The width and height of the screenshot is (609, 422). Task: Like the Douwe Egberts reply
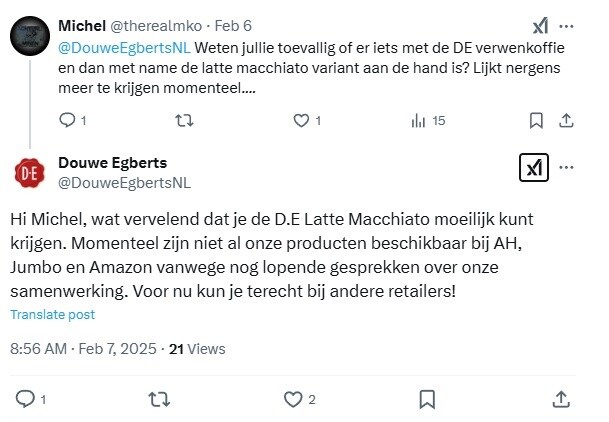point(293,399)
